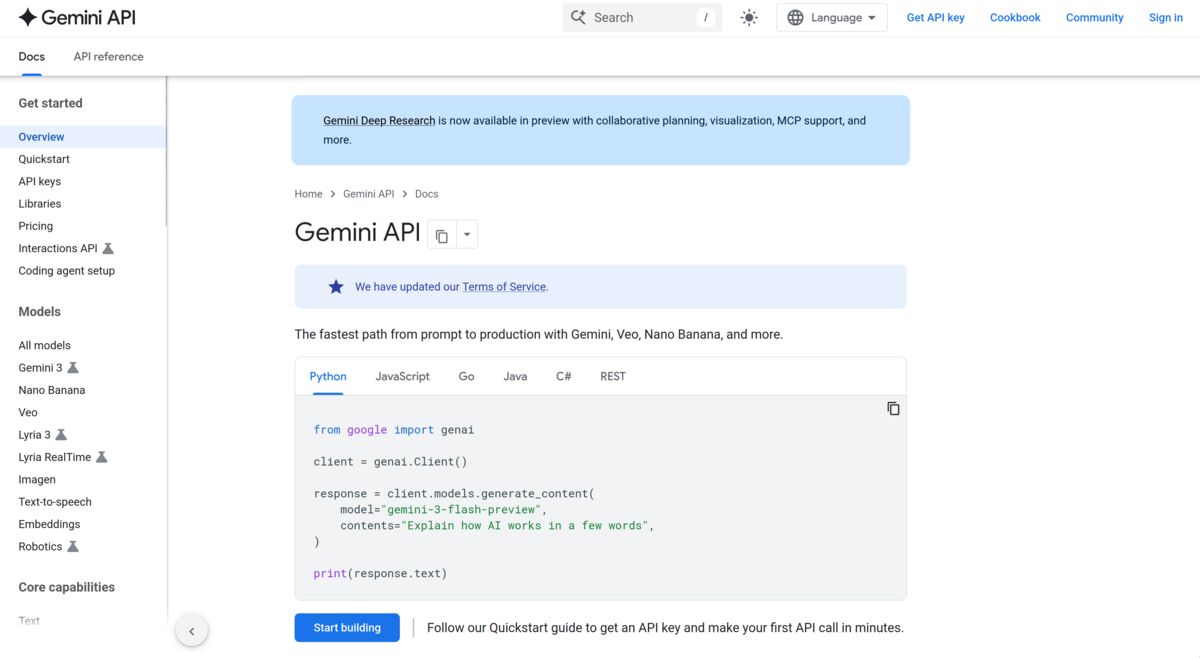Click the beaker icon next to Lyria 3
Image resolution: width=1200 pixels, height=658 pixels.
click(61, 435)
